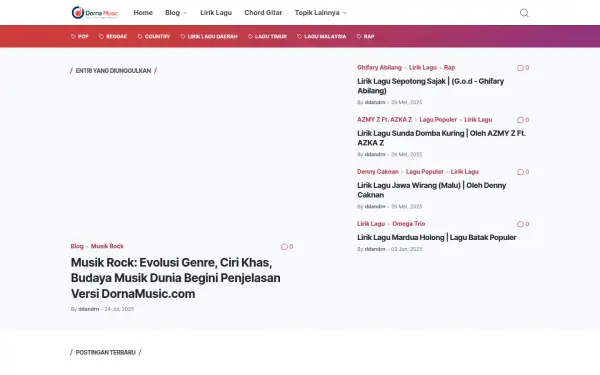Click the Blog category above Musik Rock headline
The height and width of the screenshot is (375, 600).
click(77, 246)
